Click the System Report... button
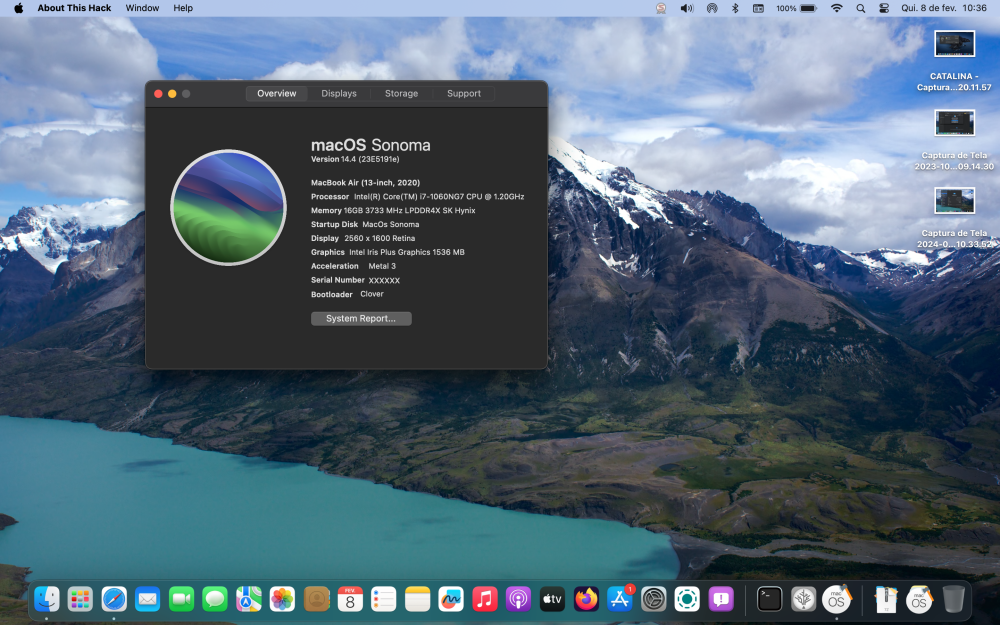Screen dimensions: 1000x625 point(361,318)
